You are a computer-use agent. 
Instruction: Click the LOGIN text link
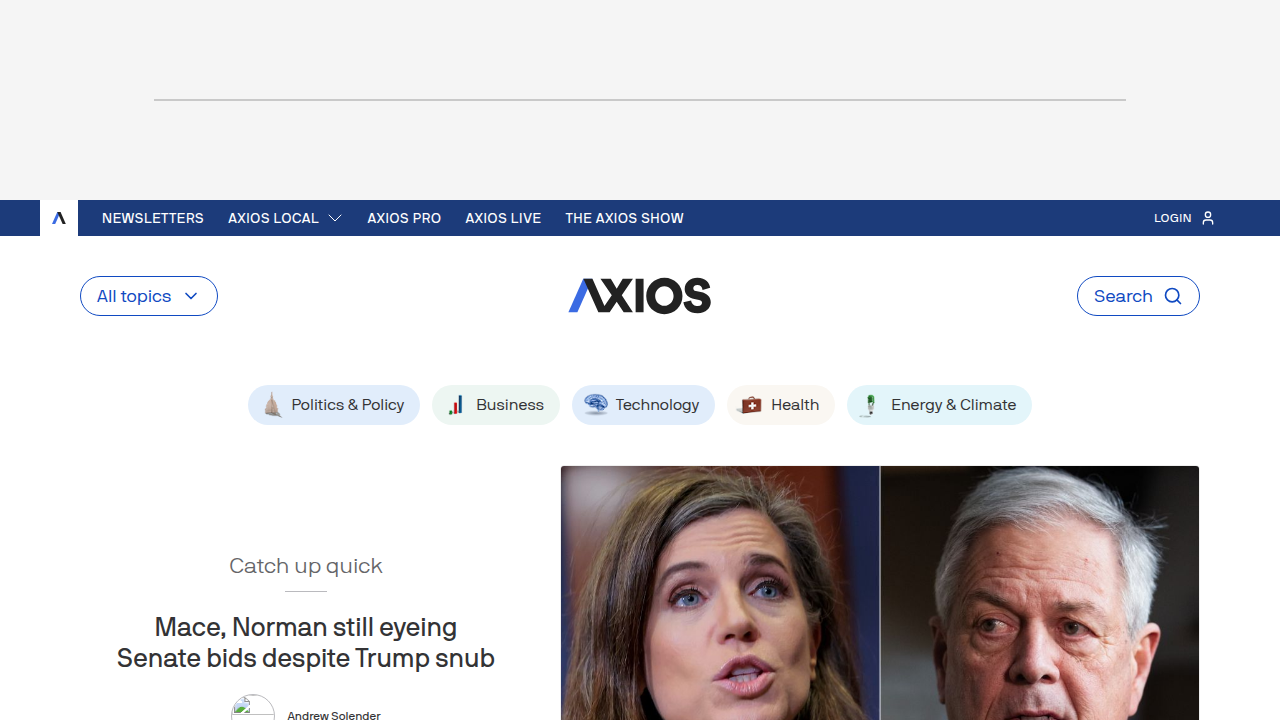click(1172, 218)
